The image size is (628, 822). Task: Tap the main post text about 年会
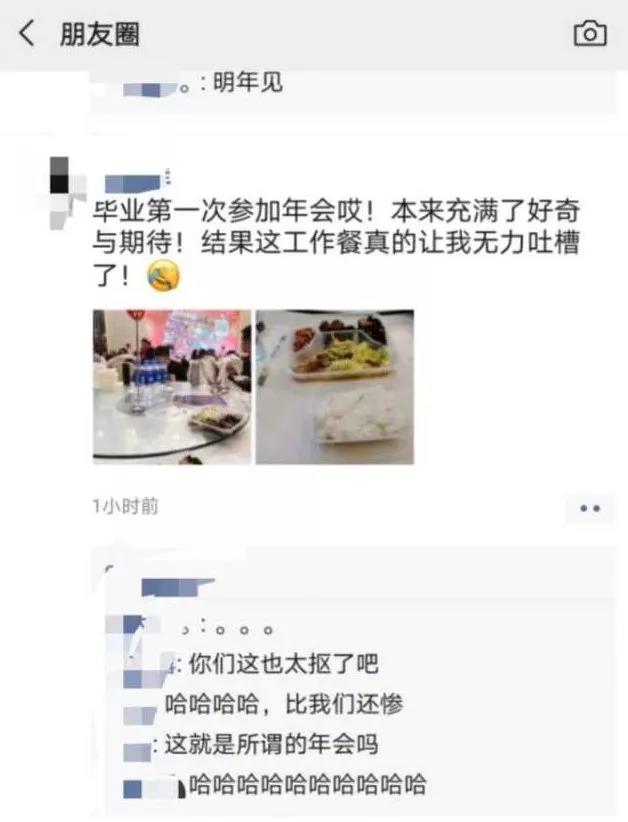(x=337, y=242)
